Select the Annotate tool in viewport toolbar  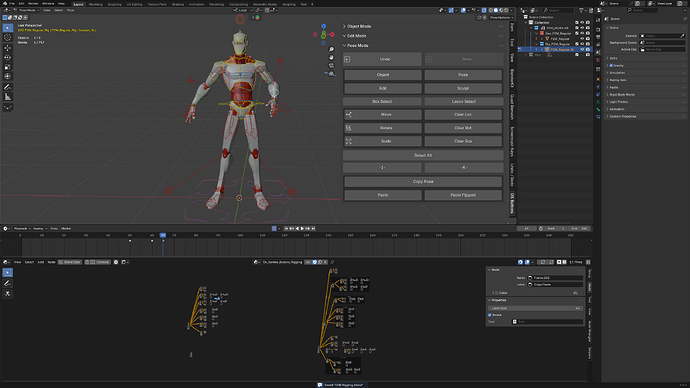point(7,87)
